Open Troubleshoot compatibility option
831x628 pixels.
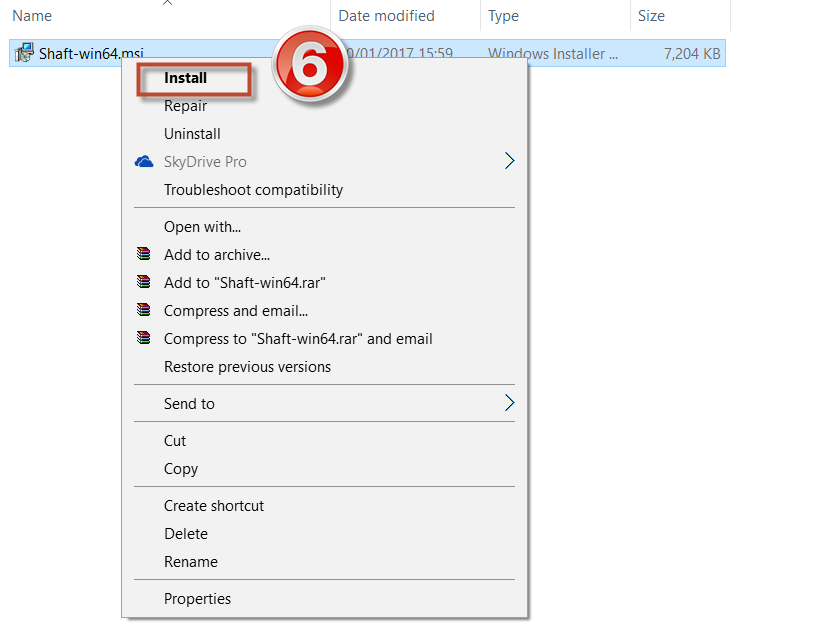(253, 190)
